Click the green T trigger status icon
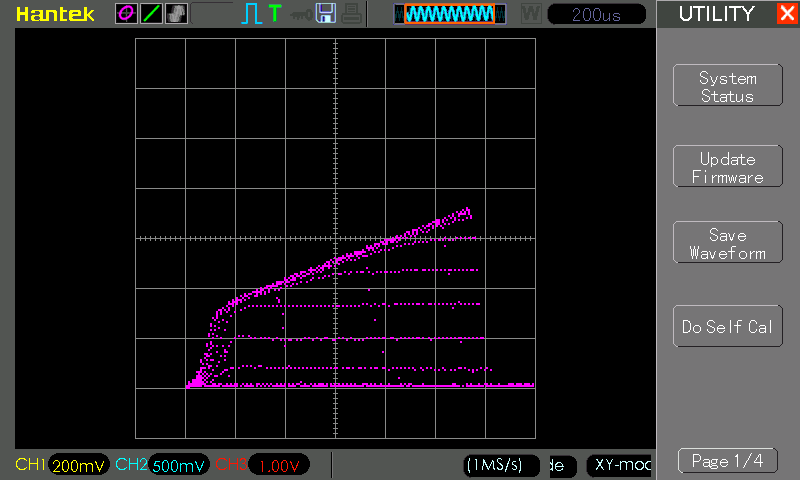This screenshot has width=800, height=480. point(275,13)
